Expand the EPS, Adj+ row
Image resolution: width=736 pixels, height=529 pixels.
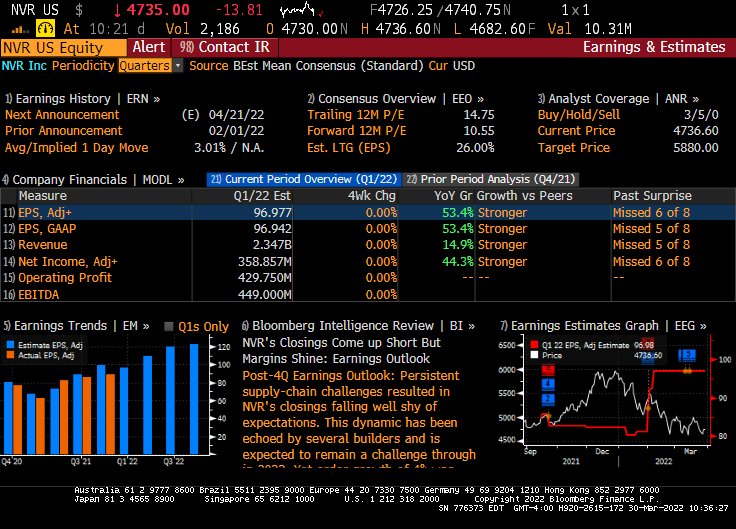click(46, 212)
